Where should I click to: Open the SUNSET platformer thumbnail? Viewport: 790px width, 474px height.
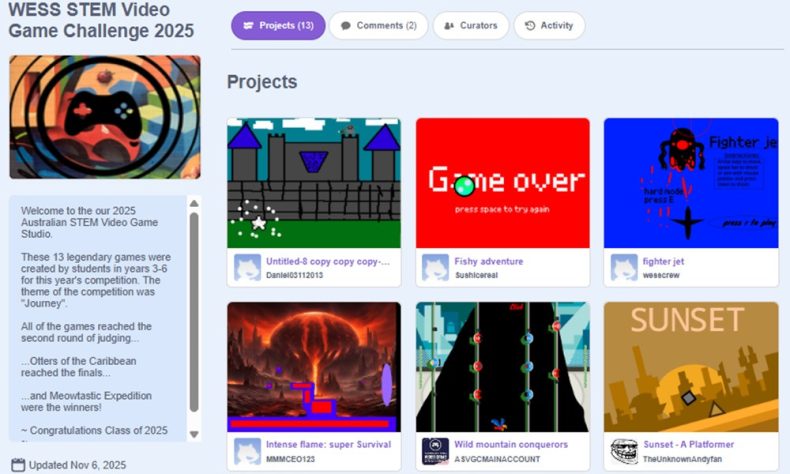(x=691, y=367)
